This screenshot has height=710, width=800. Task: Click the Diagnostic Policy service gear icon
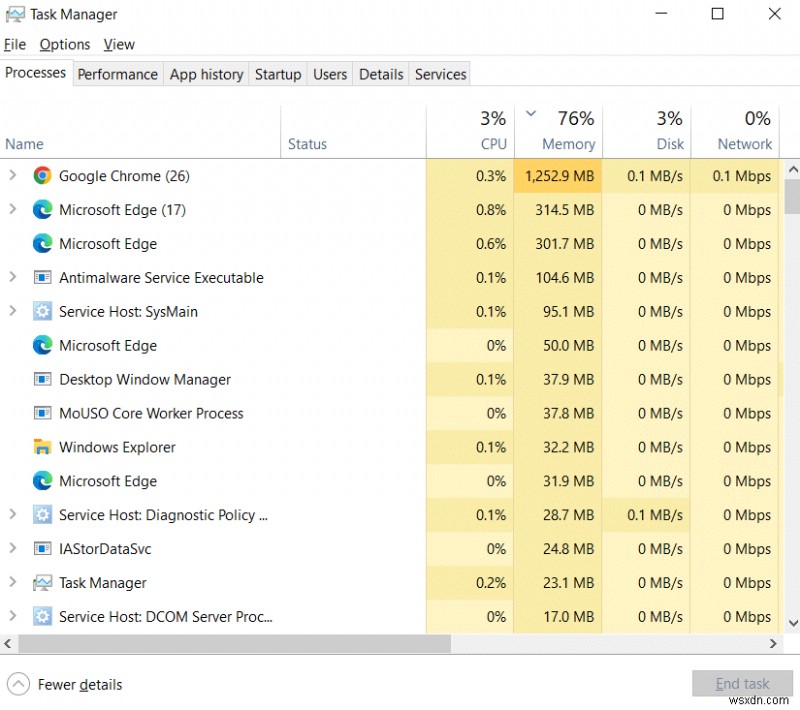[x=42, y=515]
